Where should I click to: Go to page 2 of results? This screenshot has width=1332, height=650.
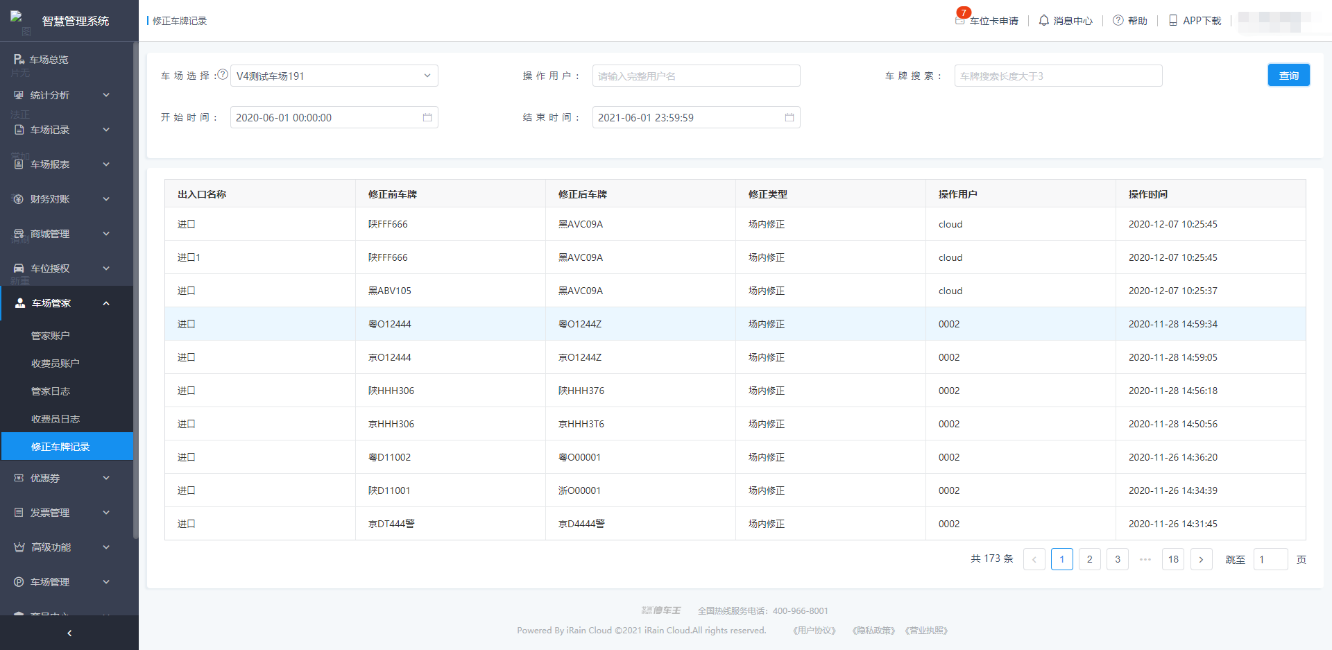(1090, 559)
